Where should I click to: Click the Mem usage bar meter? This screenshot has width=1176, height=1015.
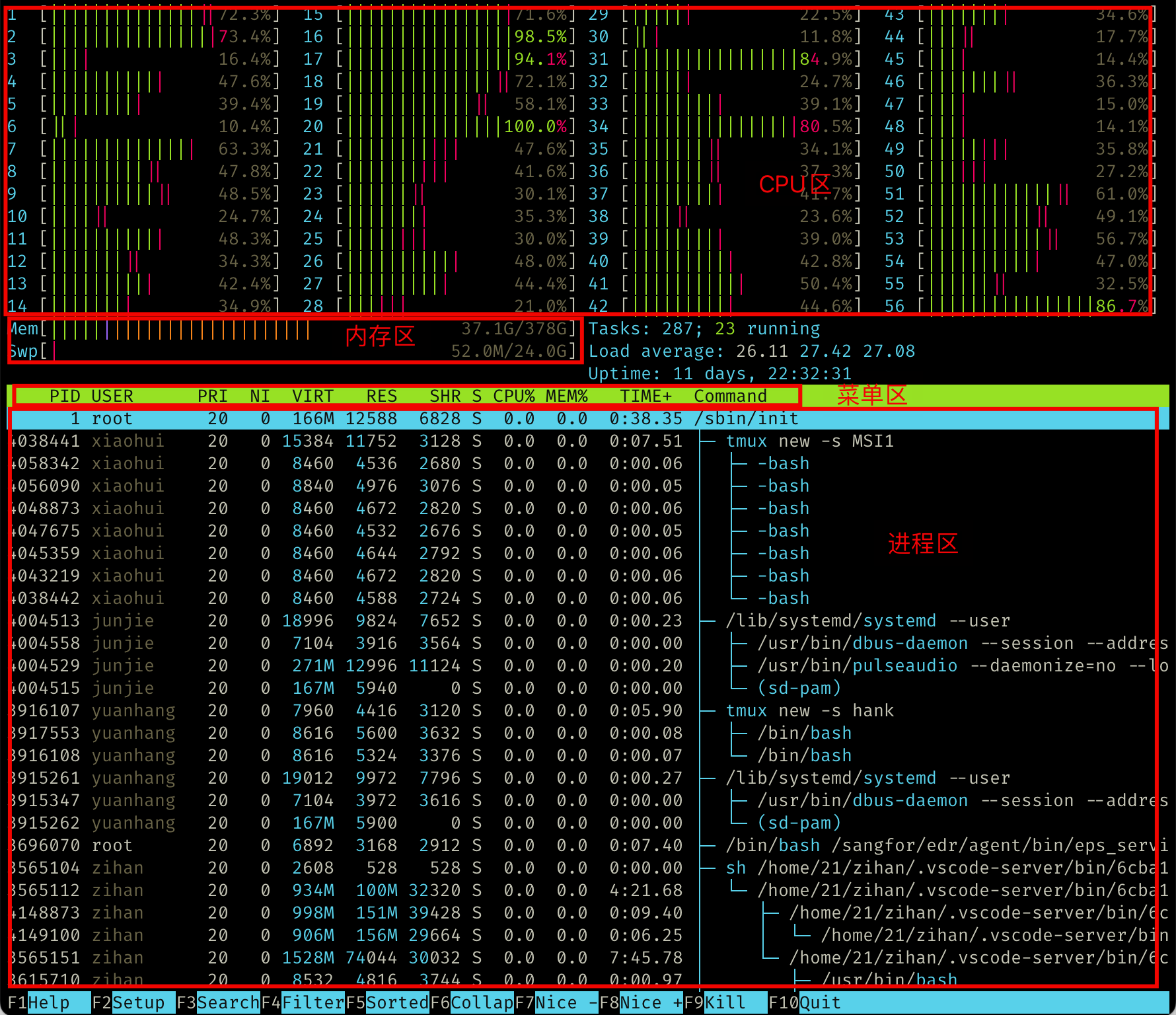point(293,328)
